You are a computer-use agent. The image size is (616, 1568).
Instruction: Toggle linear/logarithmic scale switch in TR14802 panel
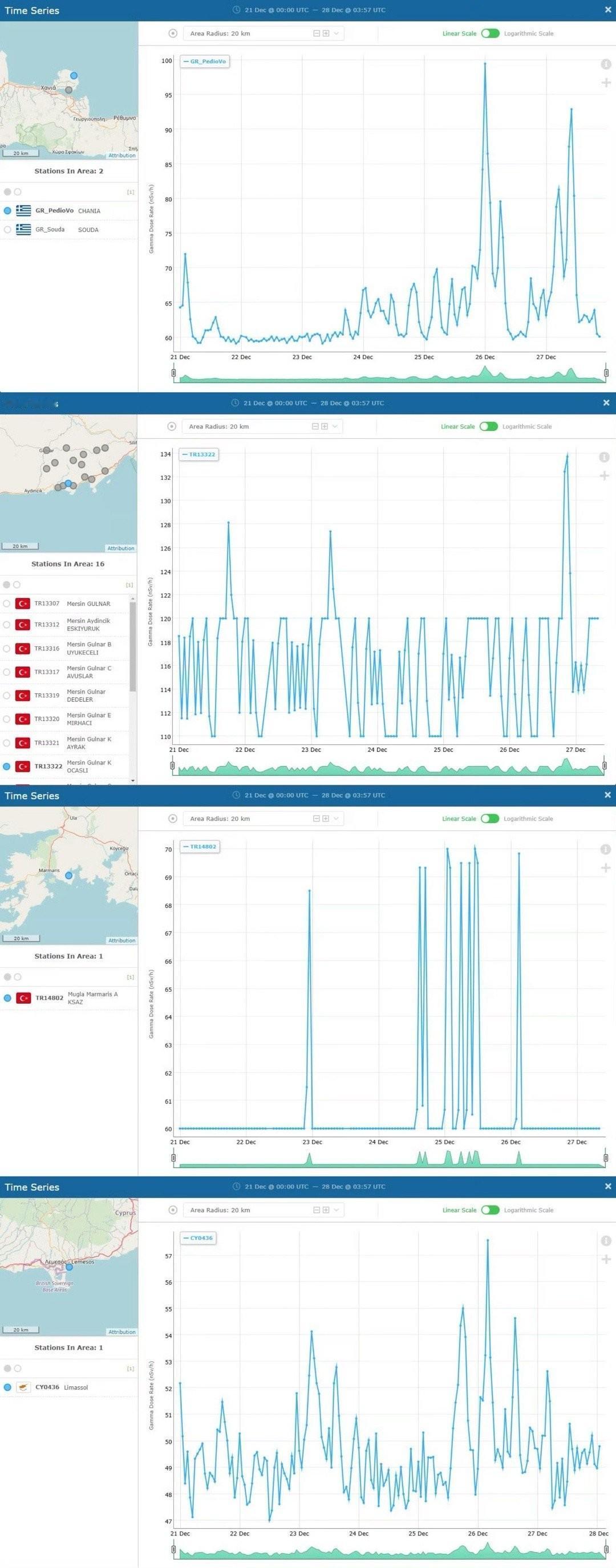[490, 818]
